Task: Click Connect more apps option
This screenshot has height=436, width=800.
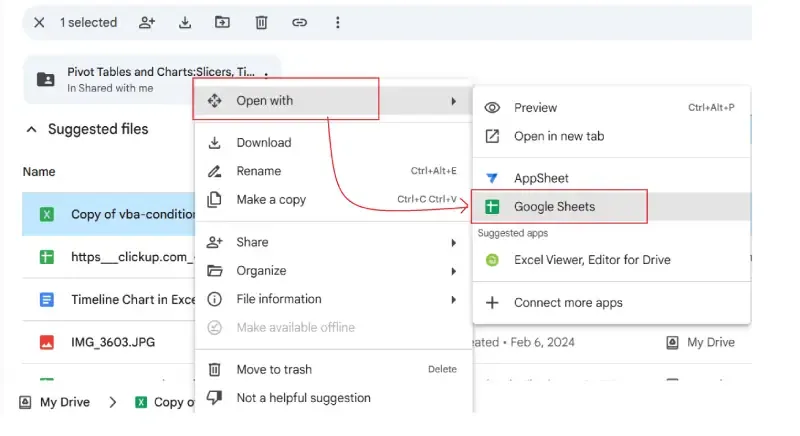Action: pyautogui.click(x=567, y=303)
